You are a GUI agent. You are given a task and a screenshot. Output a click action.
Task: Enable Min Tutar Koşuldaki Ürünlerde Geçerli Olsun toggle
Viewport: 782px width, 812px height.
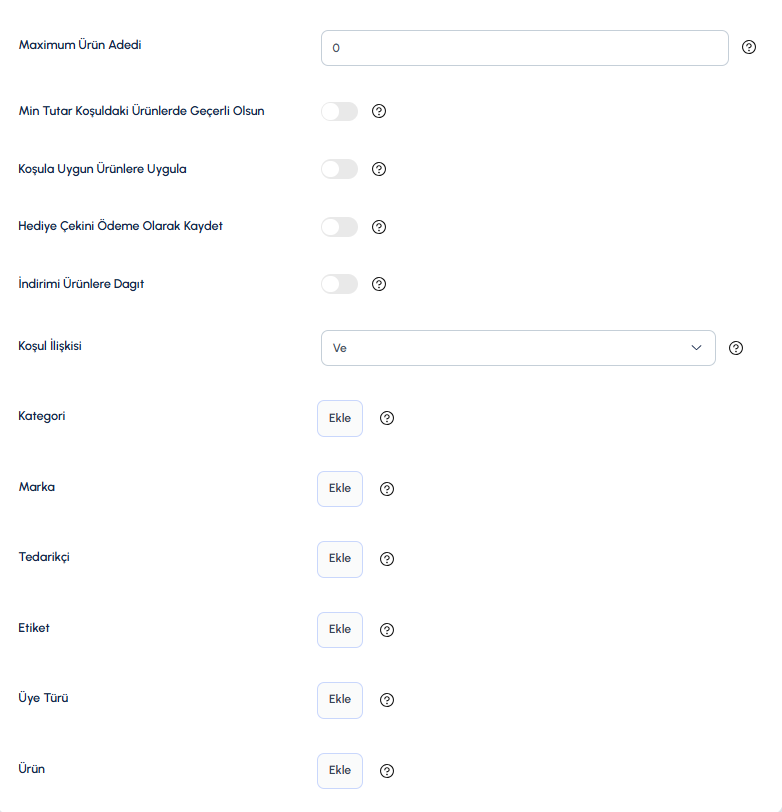339,111
